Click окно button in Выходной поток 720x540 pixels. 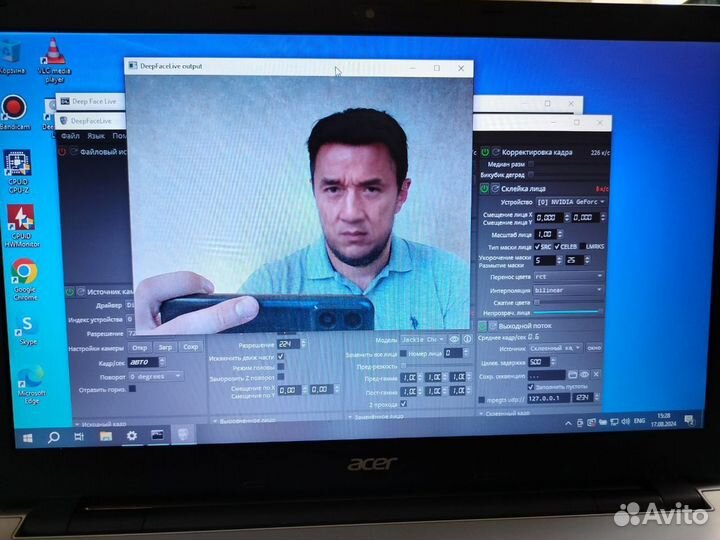594,348
